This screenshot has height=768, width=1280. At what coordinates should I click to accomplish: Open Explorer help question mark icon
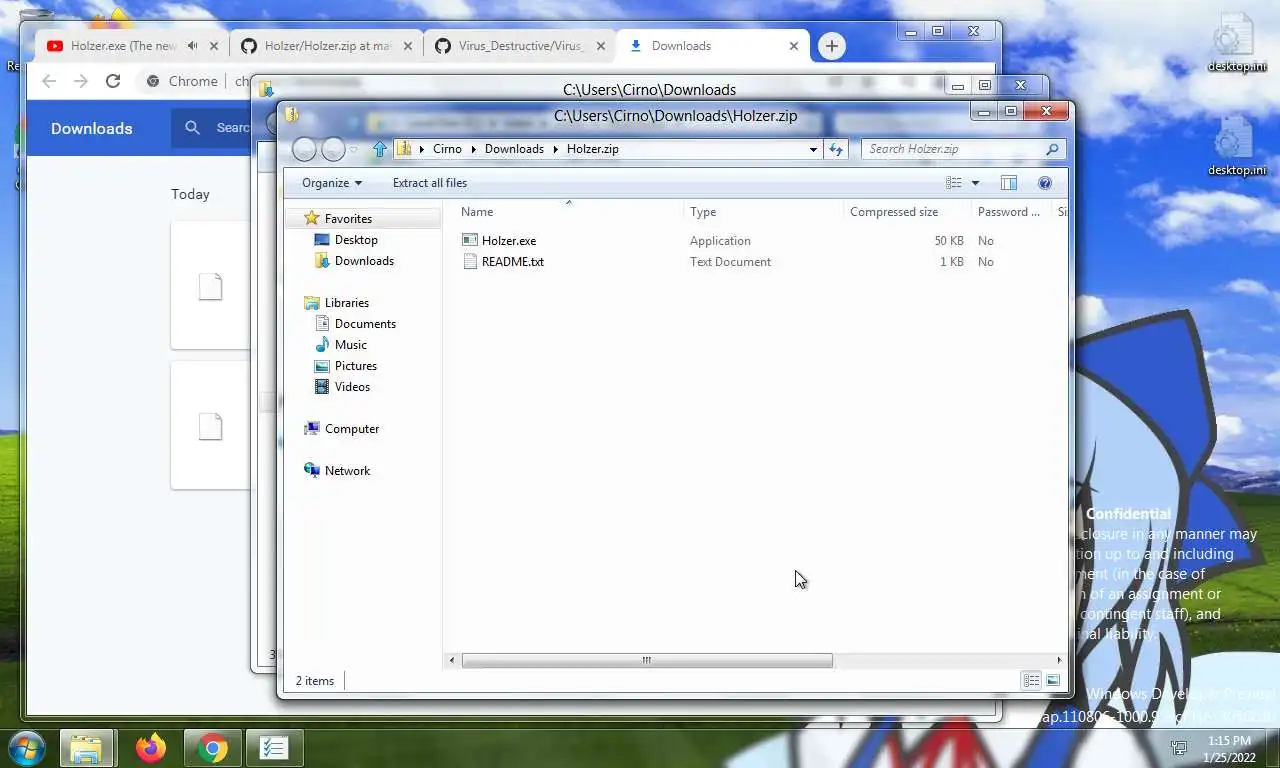1045,183
